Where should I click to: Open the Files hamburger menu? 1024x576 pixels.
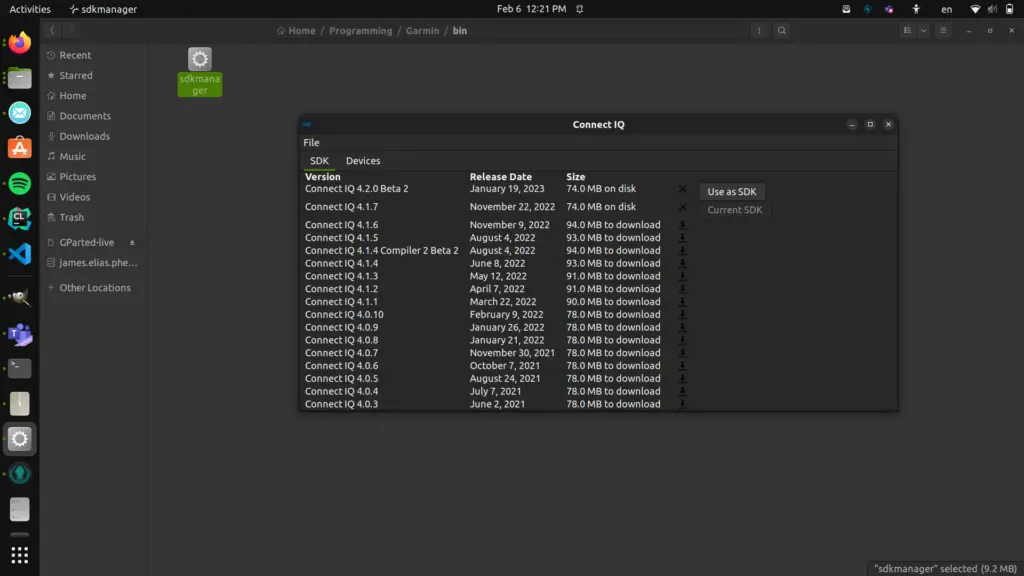943,31
